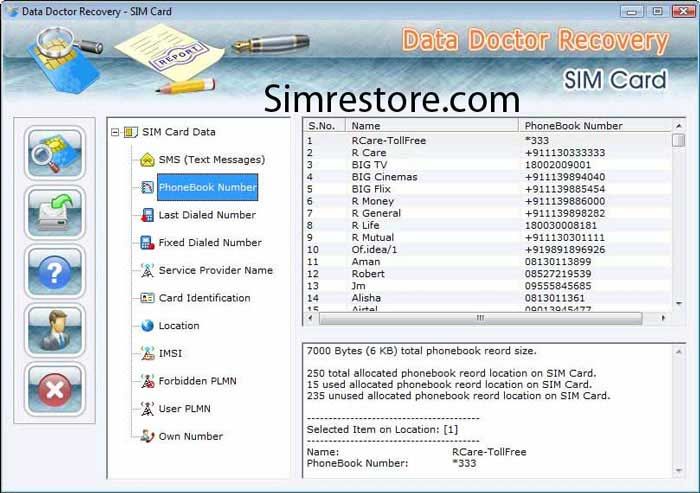Image resolution: width=700 pixels, height=493 pixels.
Task: Close the Data Doctor Recovery window
Action: pos(683,12)
